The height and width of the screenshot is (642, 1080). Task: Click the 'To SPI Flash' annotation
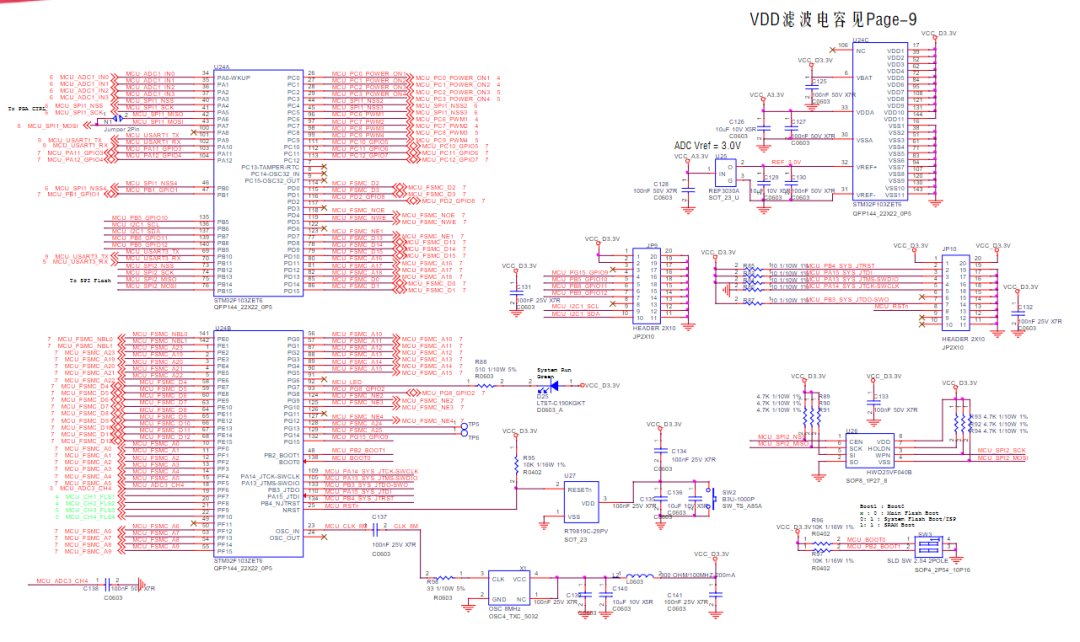point(90,280)
